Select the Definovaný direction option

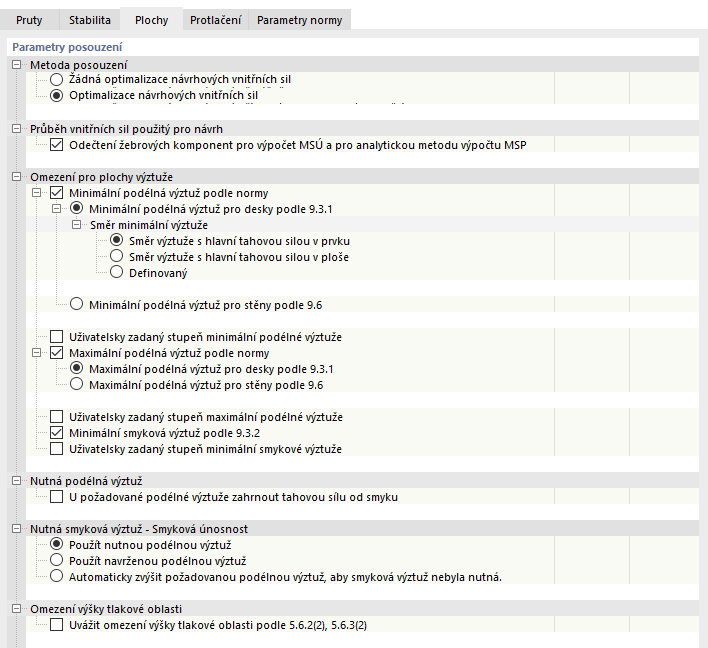pyautogui.click(x=117, y=273)
